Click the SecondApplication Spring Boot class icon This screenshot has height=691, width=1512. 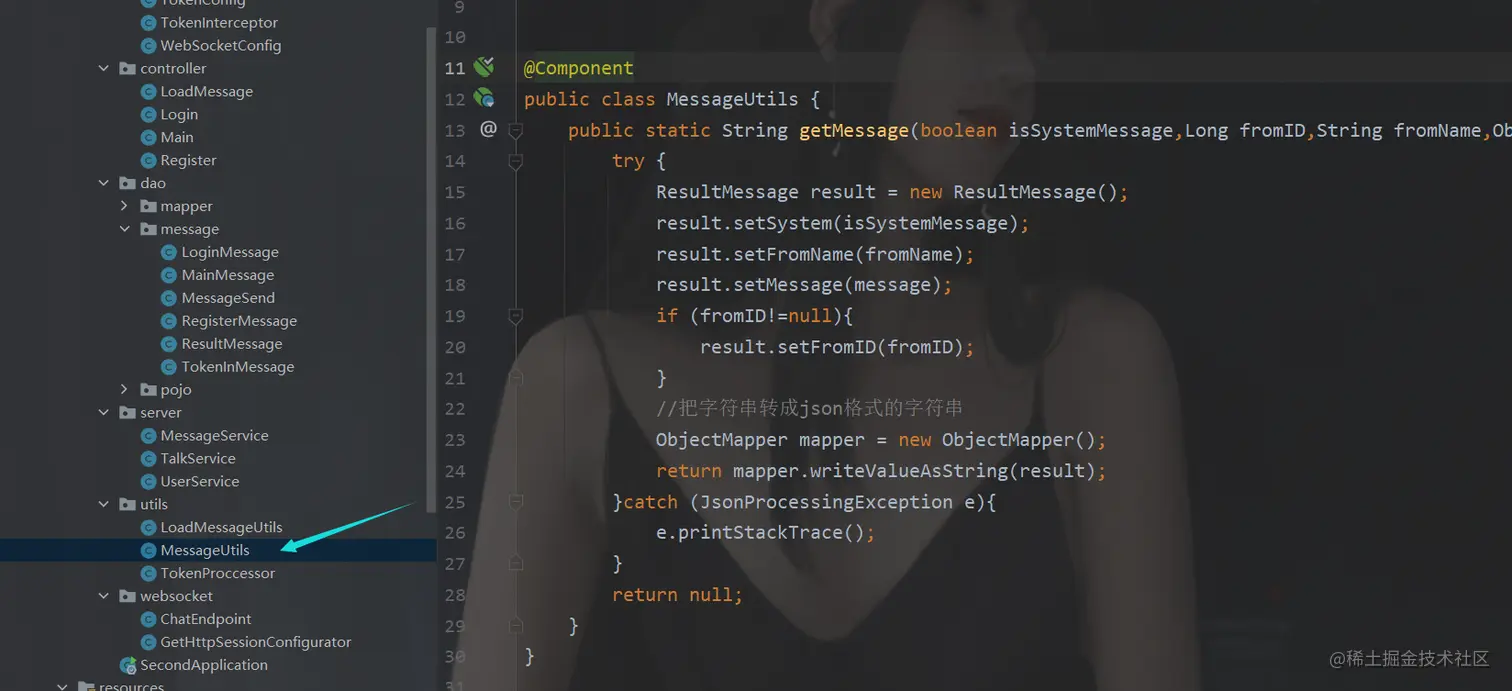(128, 665)
